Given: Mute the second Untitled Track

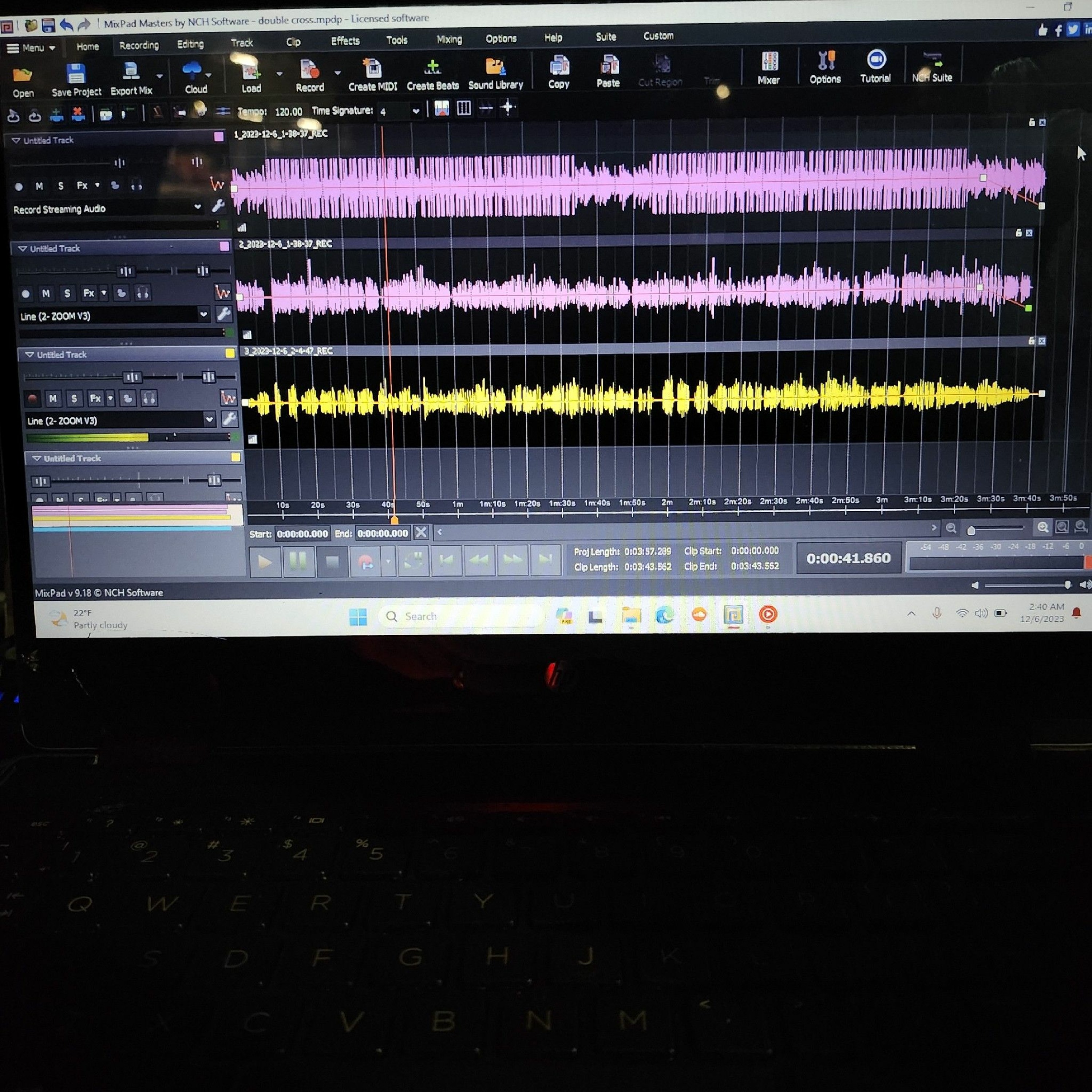Looking at the screenshot, I should 46,293.
